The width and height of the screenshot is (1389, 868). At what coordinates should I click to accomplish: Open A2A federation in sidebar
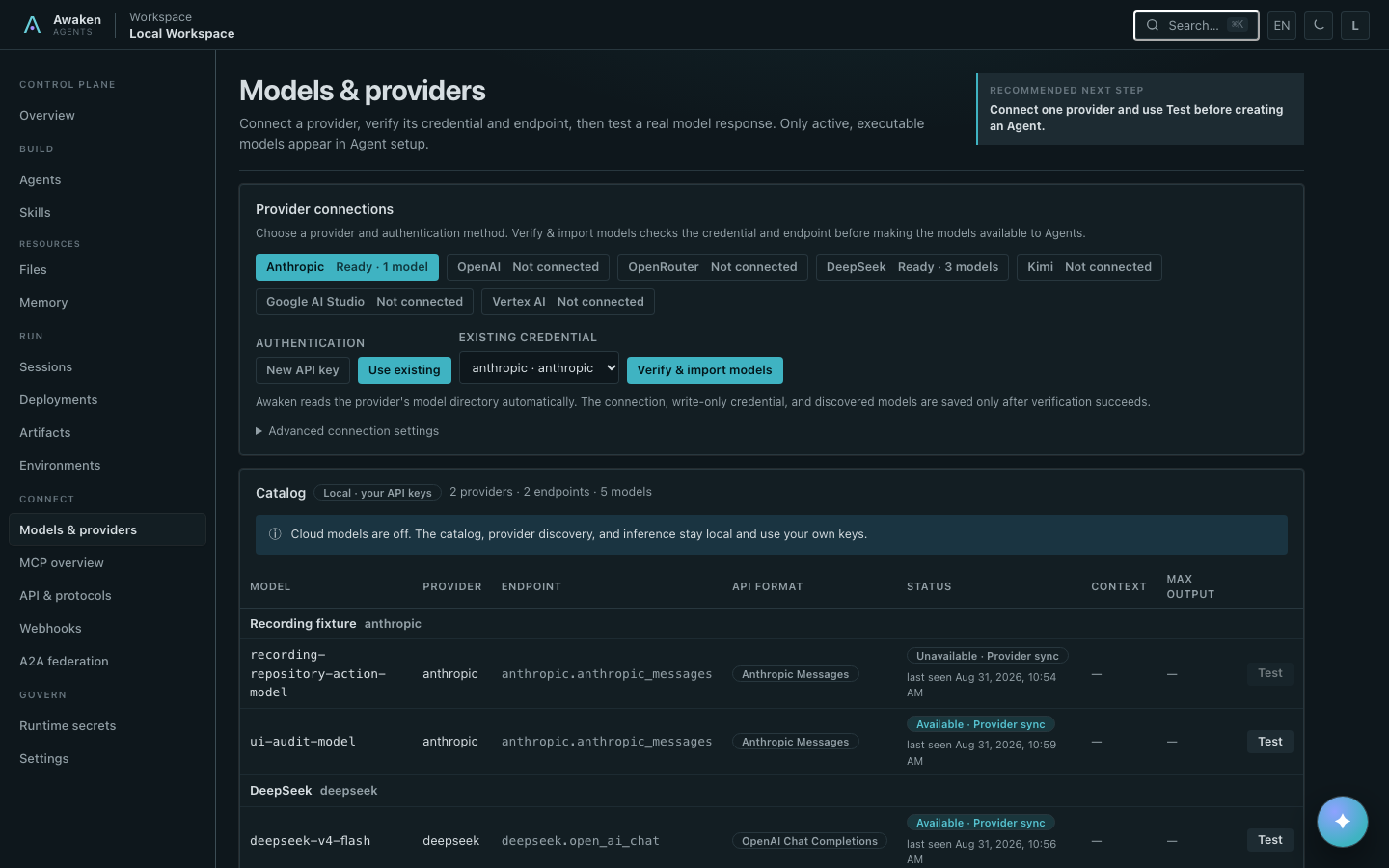pos(107,662)
